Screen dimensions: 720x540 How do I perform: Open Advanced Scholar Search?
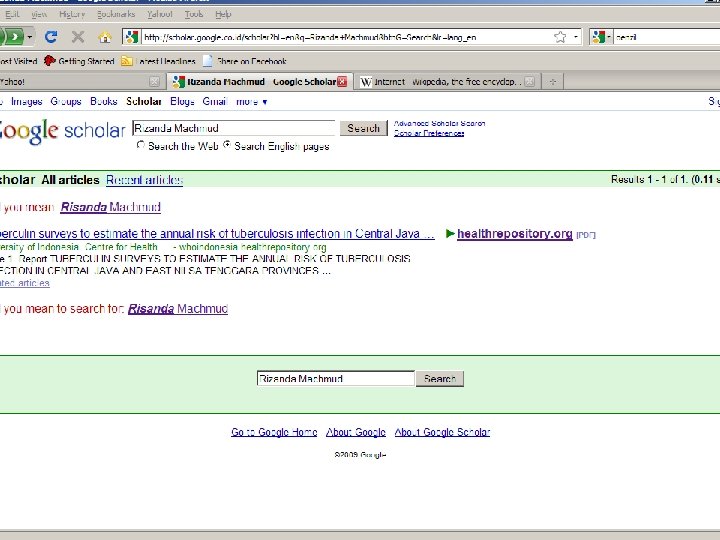439,123
